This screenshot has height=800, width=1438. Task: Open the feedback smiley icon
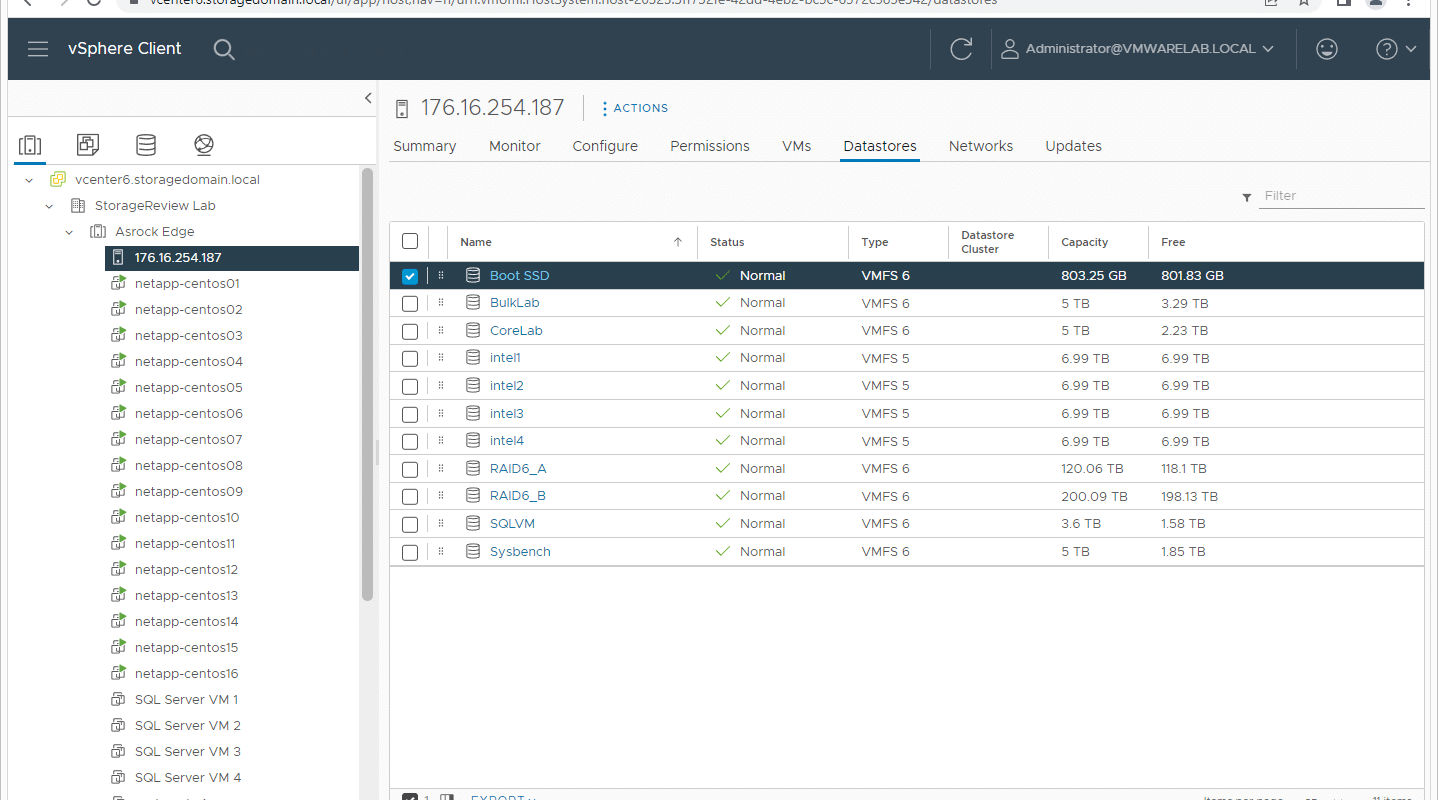[1327, 49]
